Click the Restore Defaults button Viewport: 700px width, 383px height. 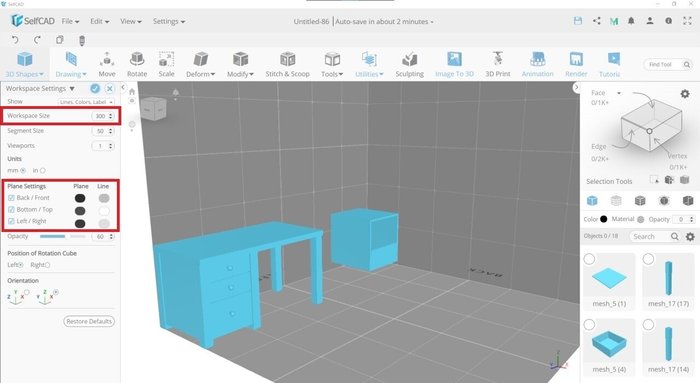[89, 321]
